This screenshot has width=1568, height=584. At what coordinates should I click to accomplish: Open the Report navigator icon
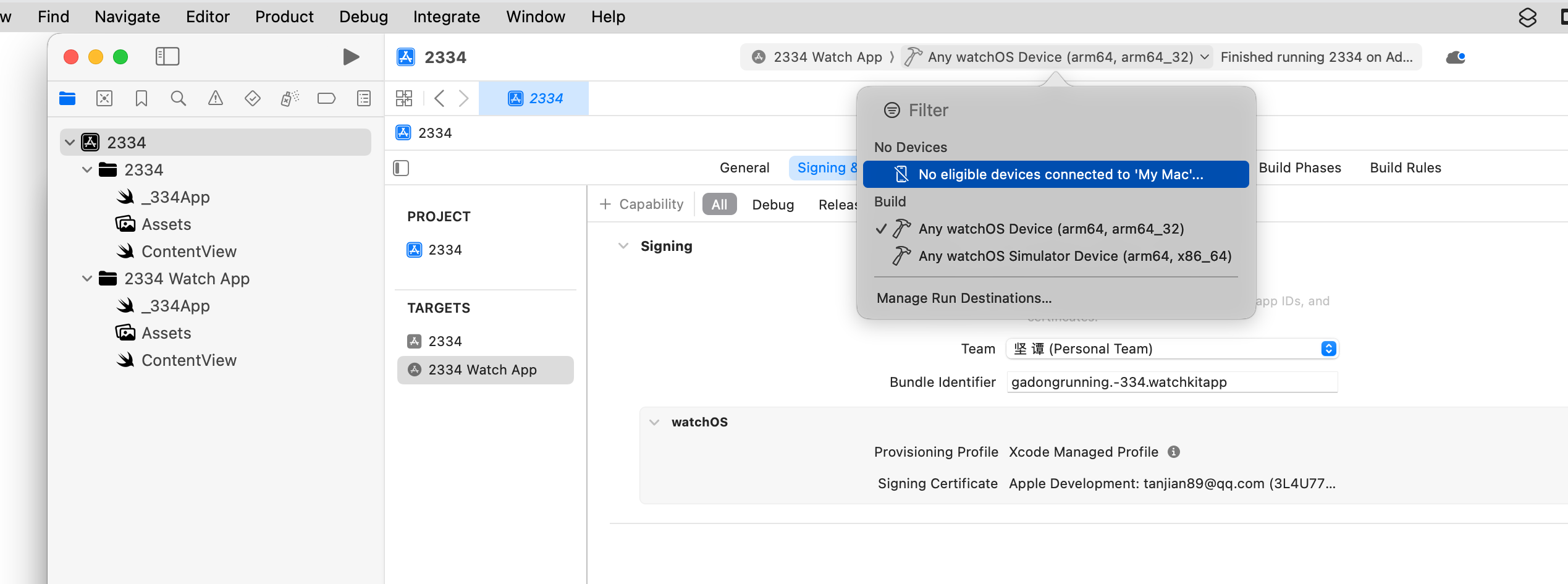[x=364, y=98]
